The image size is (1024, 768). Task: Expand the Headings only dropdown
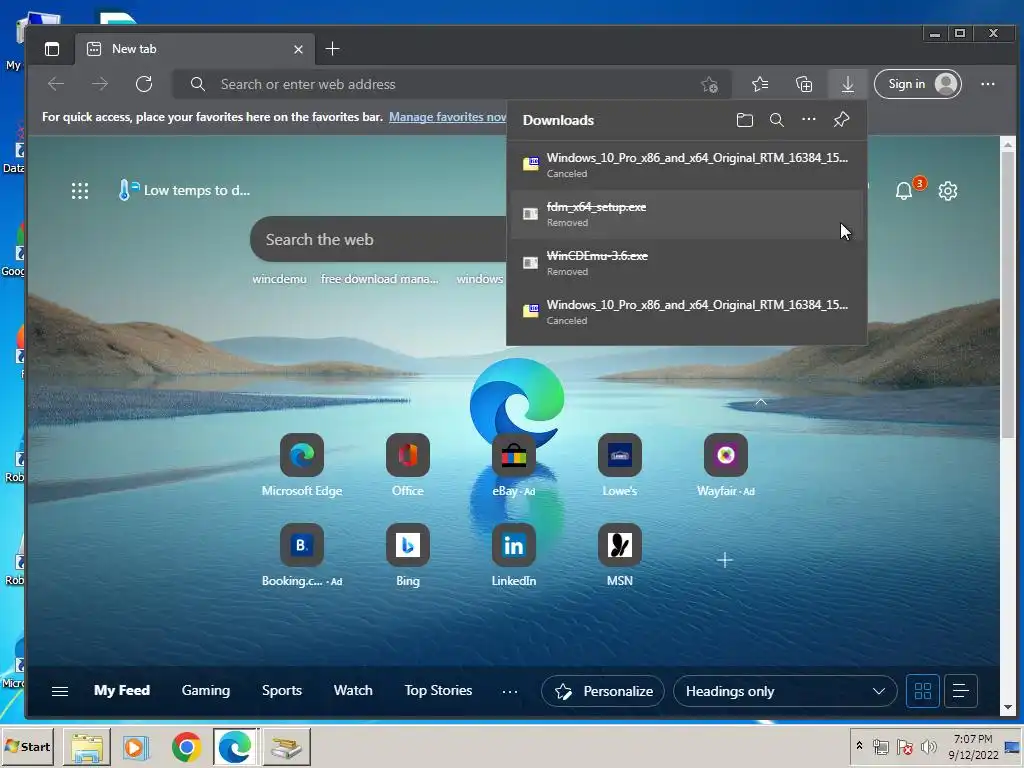[x=785, y=691]
